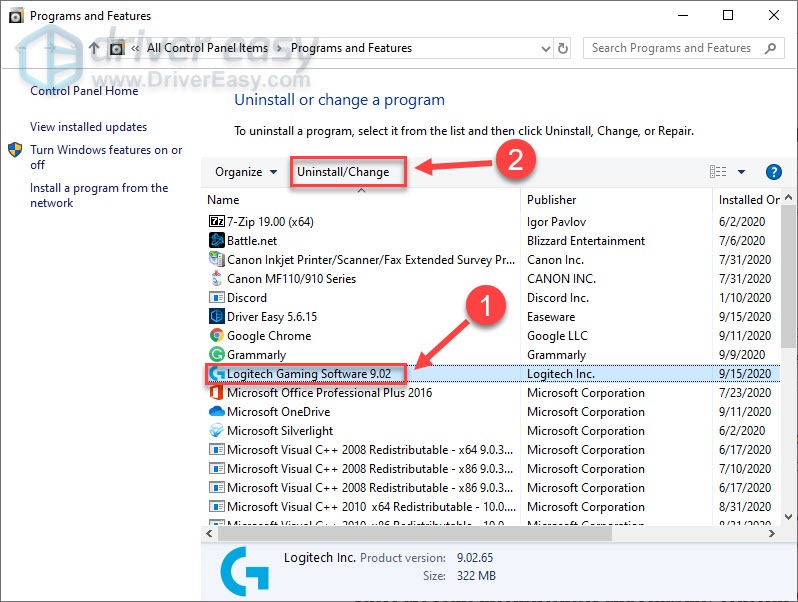The image size is (798, 602).
Task: Click the vertical scrollbar up arrow
Action: tap(788, 197)
